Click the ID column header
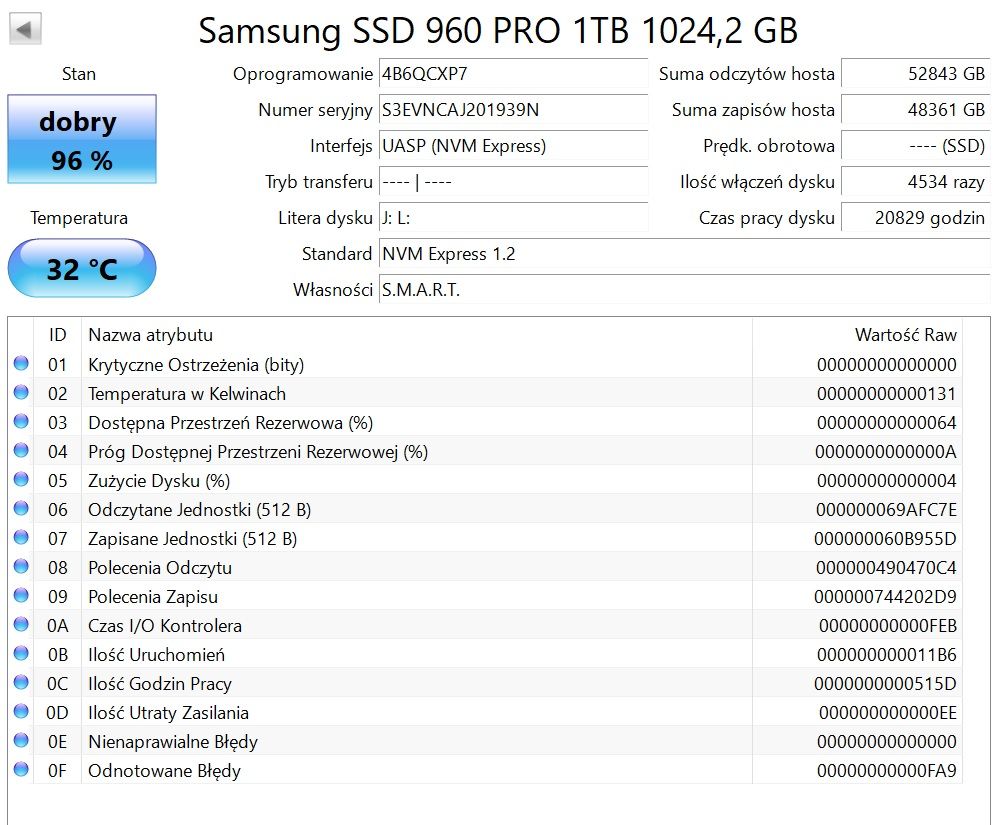 point(57,335)
